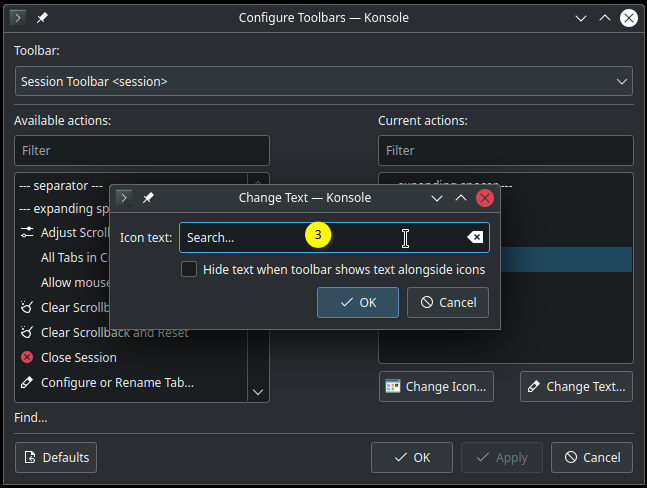This screenshot has height=488, width=647.
Task: Open Change Icon dialog
Action: point(436,387)
